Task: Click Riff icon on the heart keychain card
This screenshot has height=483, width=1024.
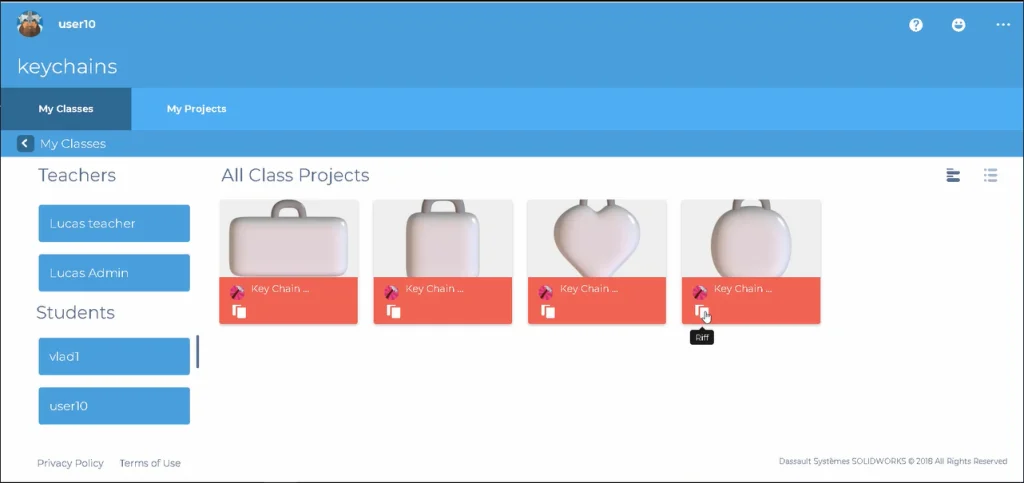Action: [547, 311]
